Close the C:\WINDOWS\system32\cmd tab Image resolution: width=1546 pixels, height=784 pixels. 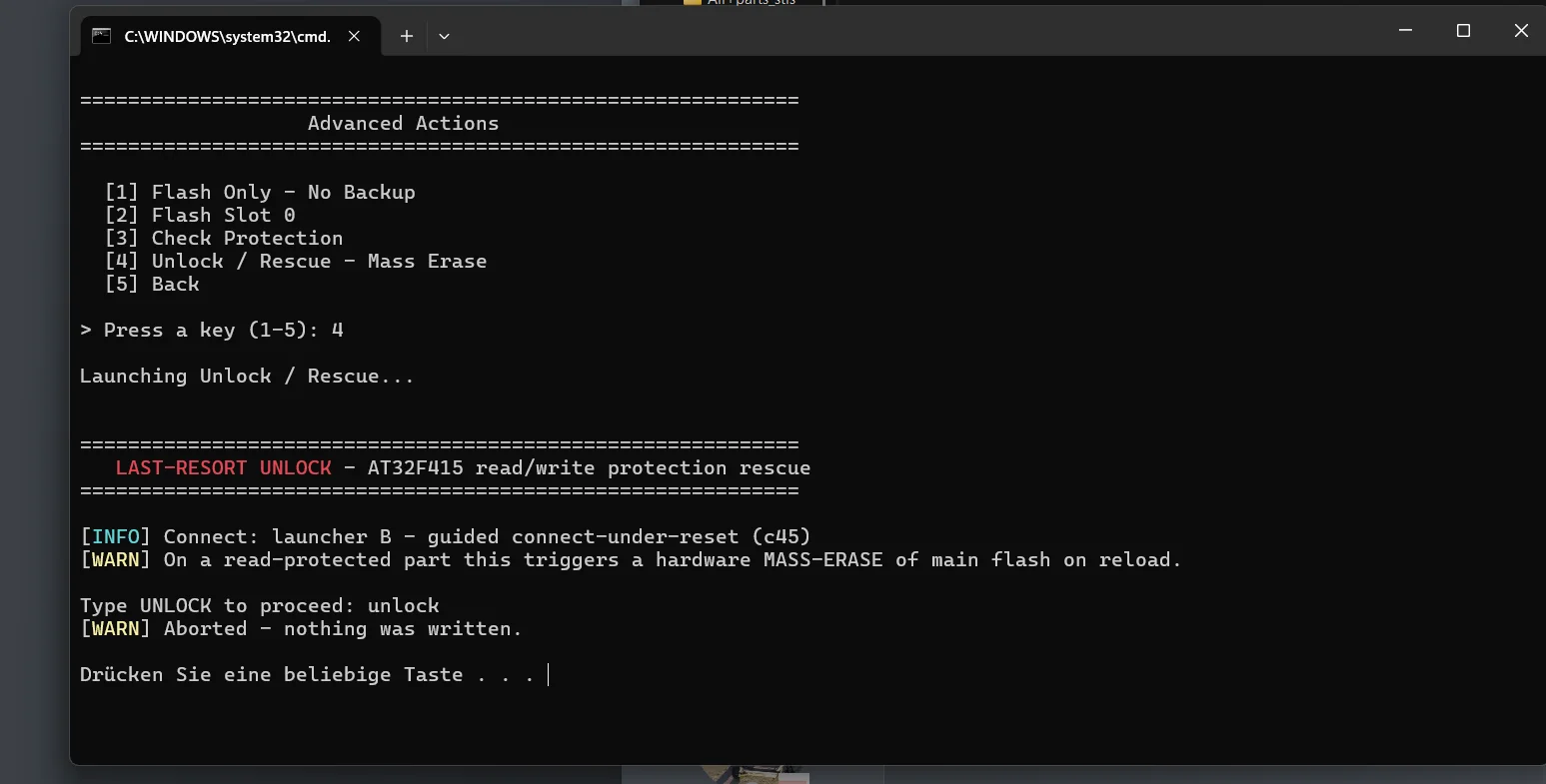click(354, 36)
